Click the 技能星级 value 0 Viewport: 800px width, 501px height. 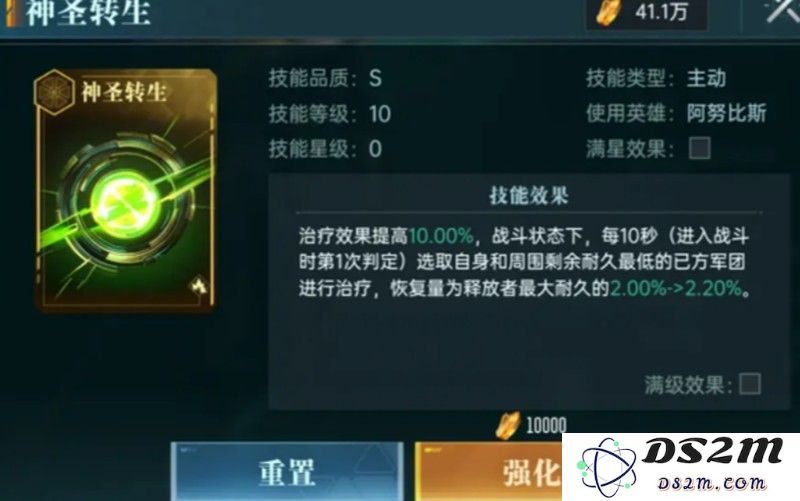pyautogui.click(x=375, y=149)
